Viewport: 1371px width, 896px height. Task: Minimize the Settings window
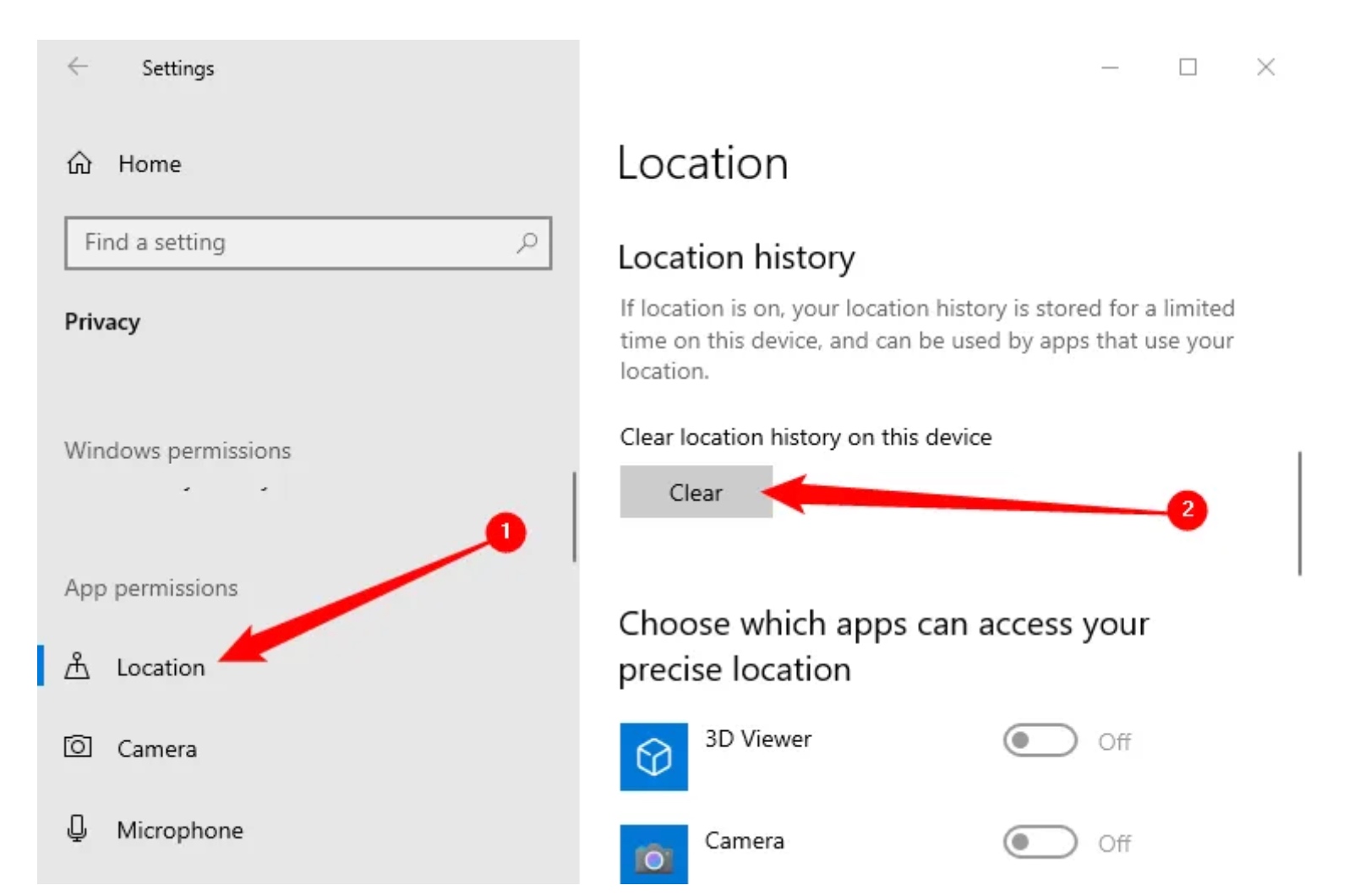[1111, 67]
